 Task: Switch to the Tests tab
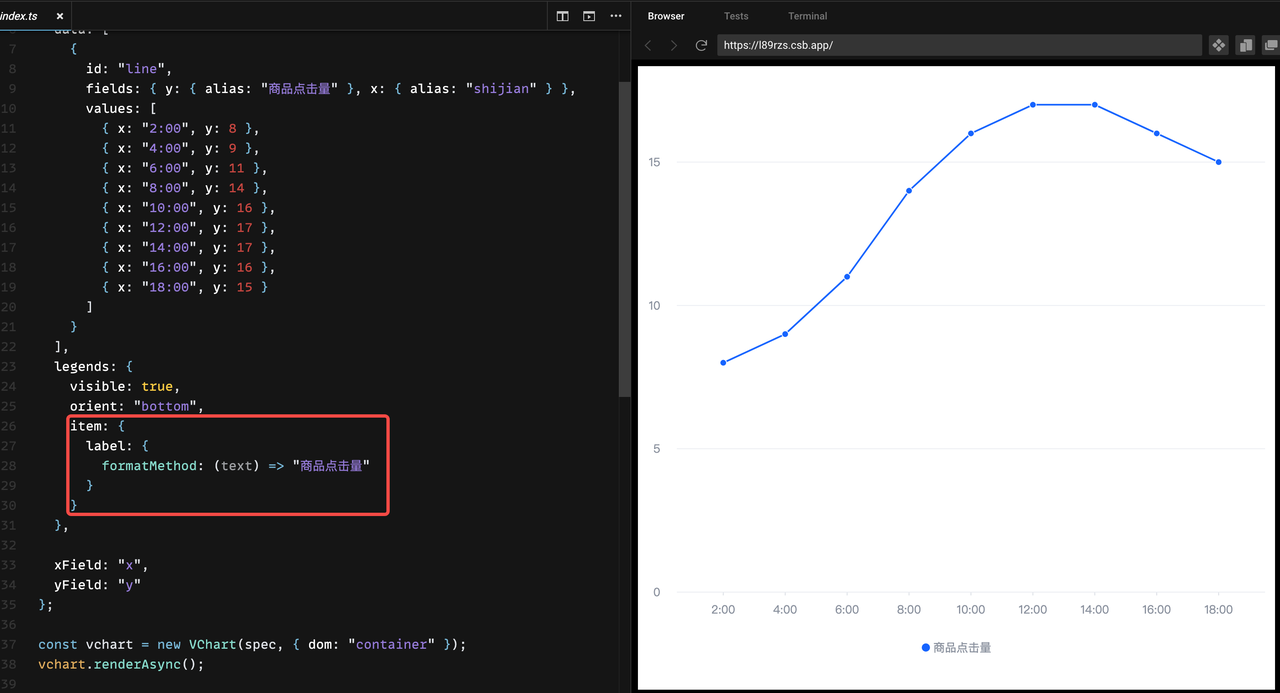coord(736,16)
